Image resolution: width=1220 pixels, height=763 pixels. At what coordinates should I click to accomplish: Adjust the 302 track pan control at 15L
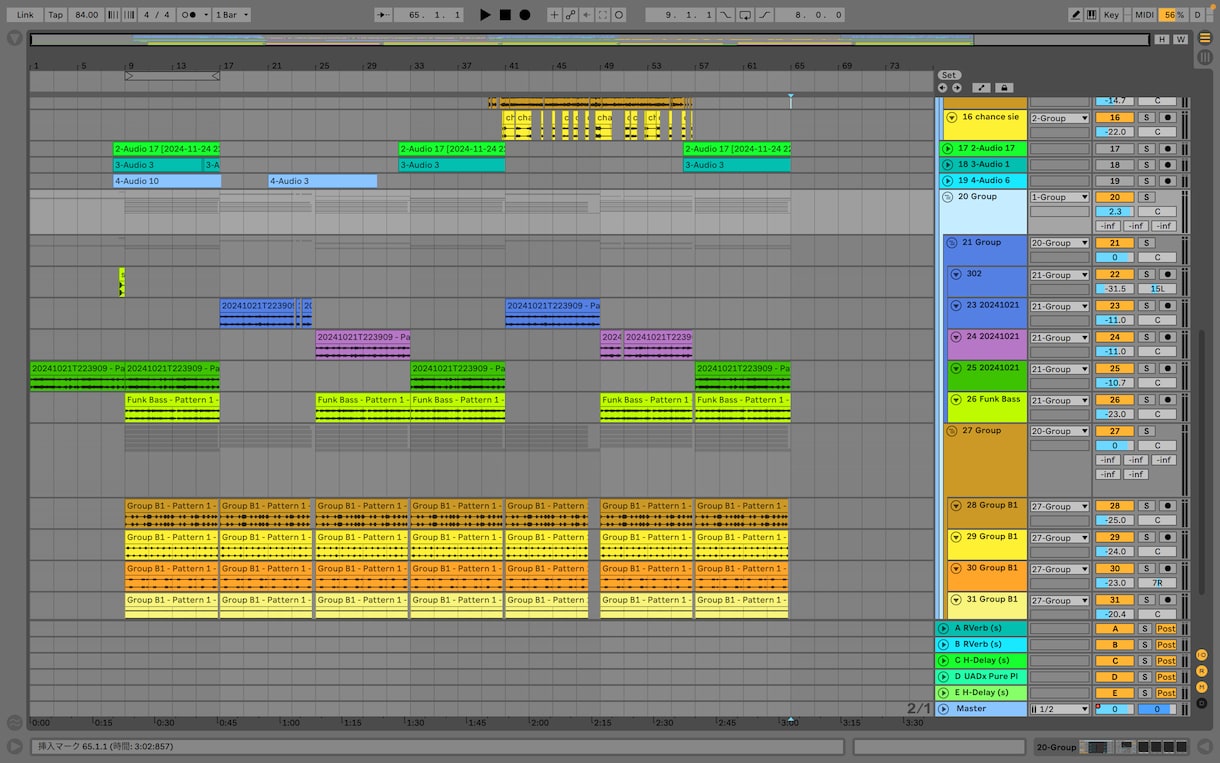click(1157, 289)
